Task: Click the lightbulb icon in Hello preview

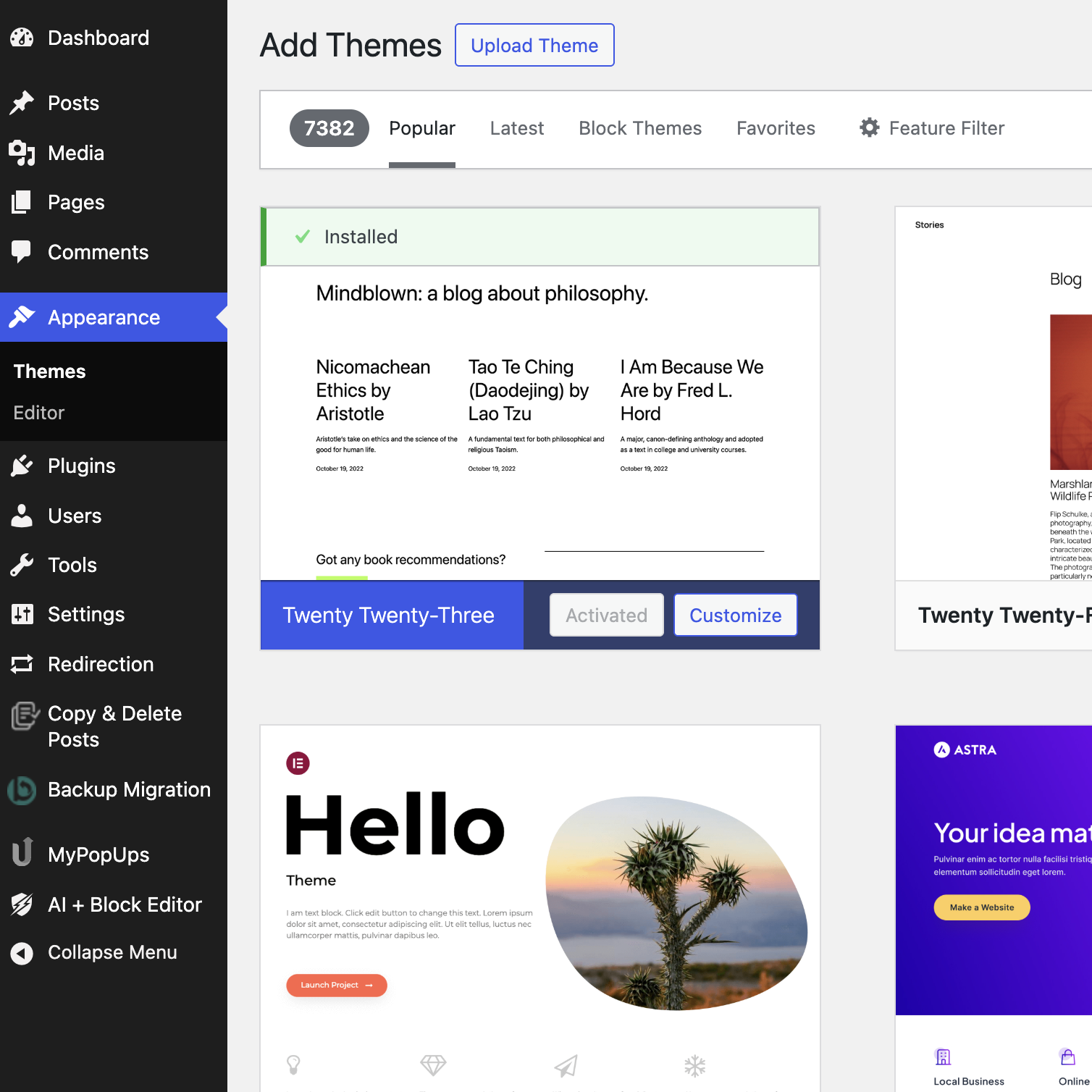Action: [x=293, y=1064]
